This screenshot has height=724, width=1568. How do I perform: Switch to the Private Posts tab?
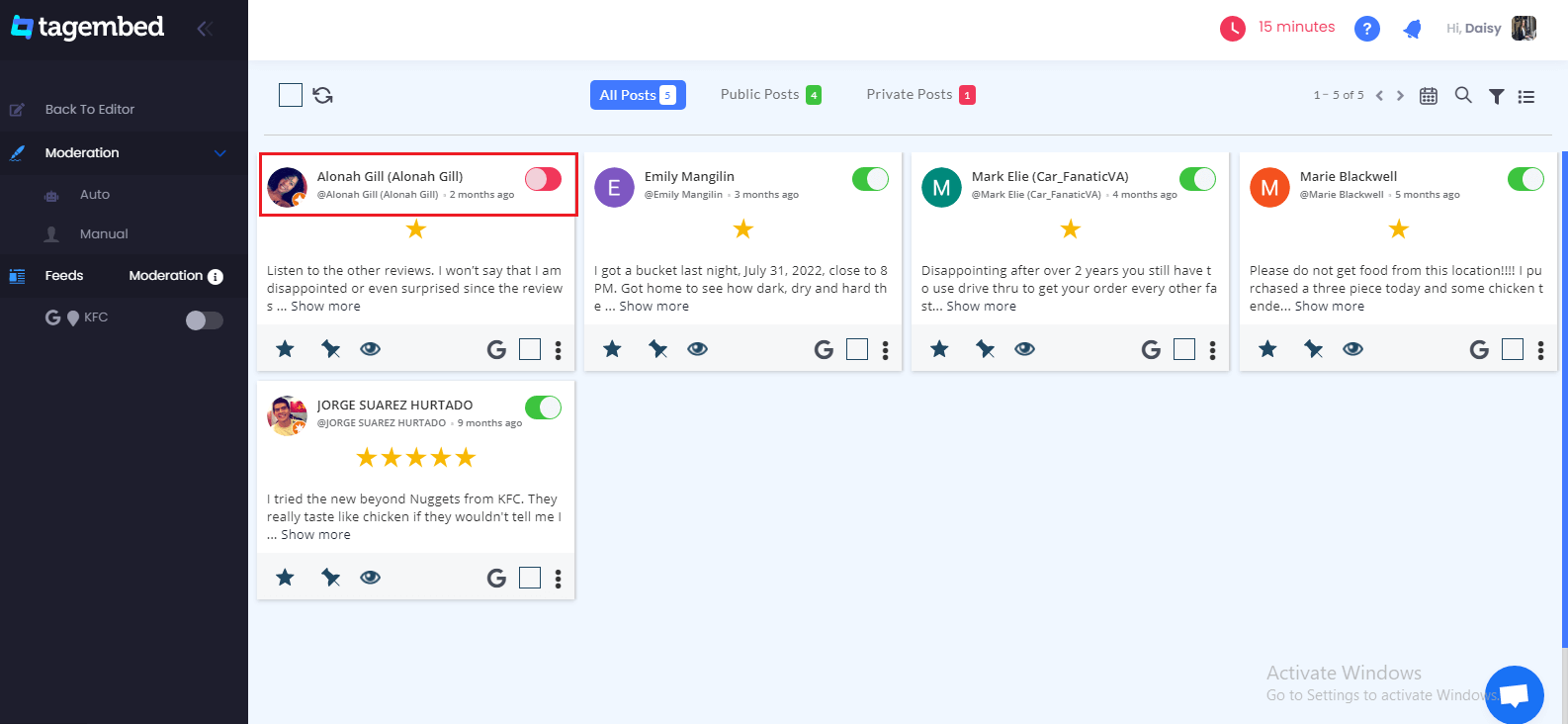920,95
